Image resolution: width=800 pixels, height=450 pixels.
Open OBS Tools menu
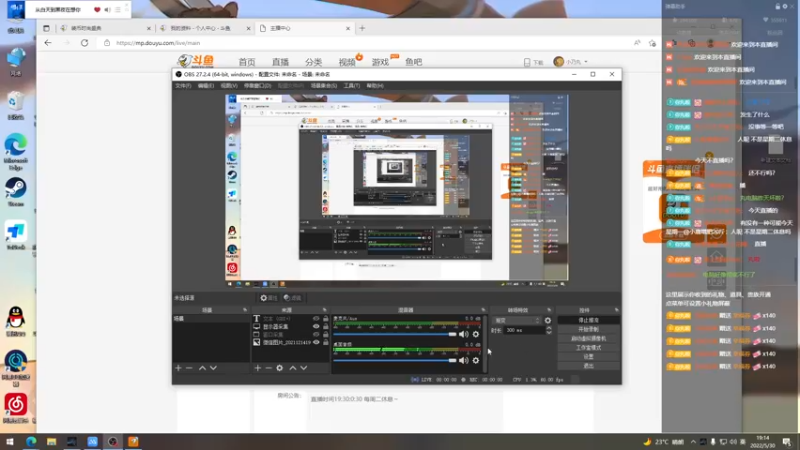tap(352, 86)
